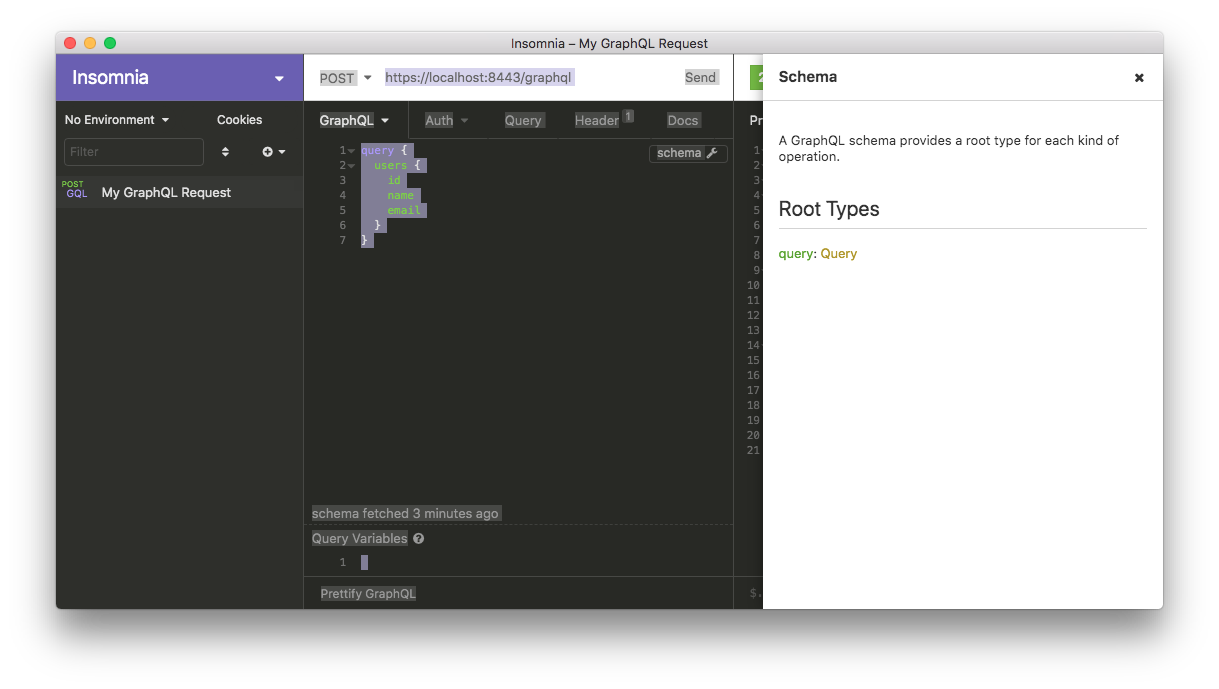Send the request
This screenshot has height=689, width=1219.
click(x=700, y=77)
